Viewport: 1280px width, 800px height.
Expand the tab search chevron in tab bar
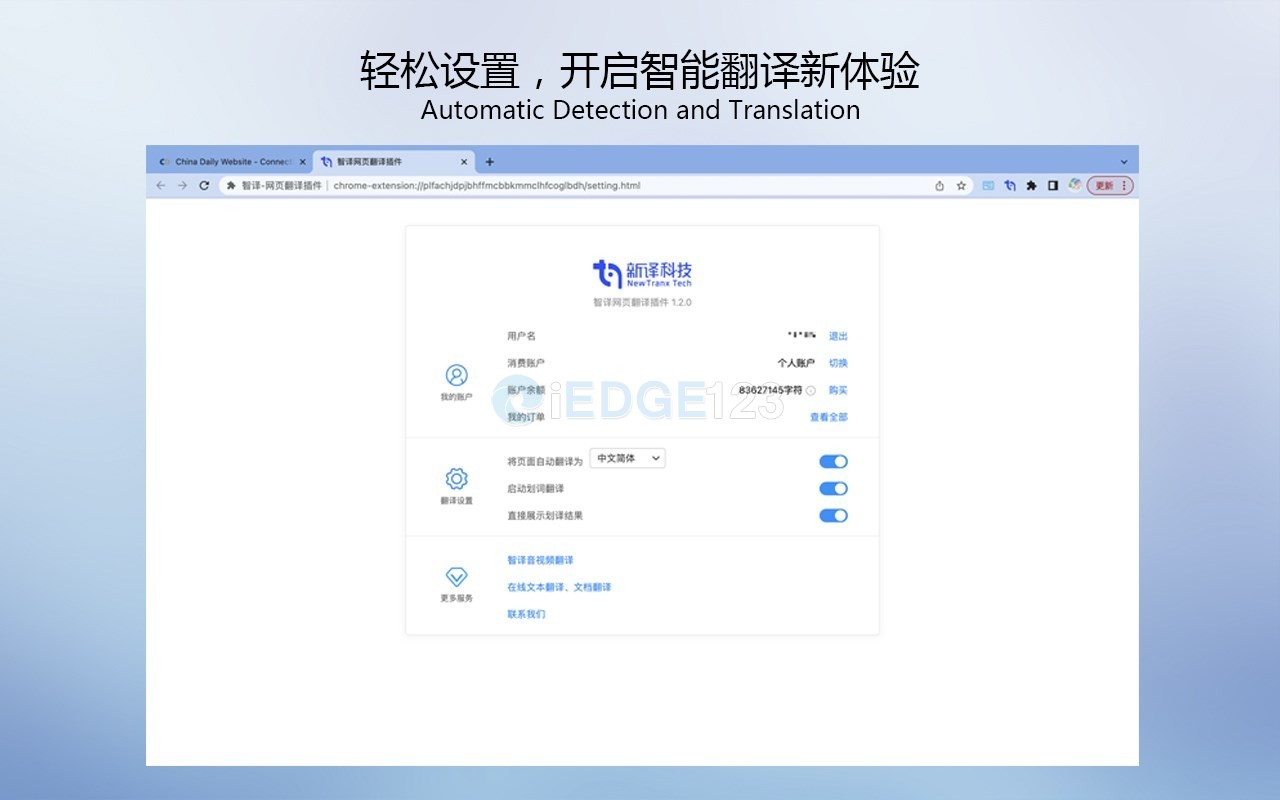click(1123, 161)
